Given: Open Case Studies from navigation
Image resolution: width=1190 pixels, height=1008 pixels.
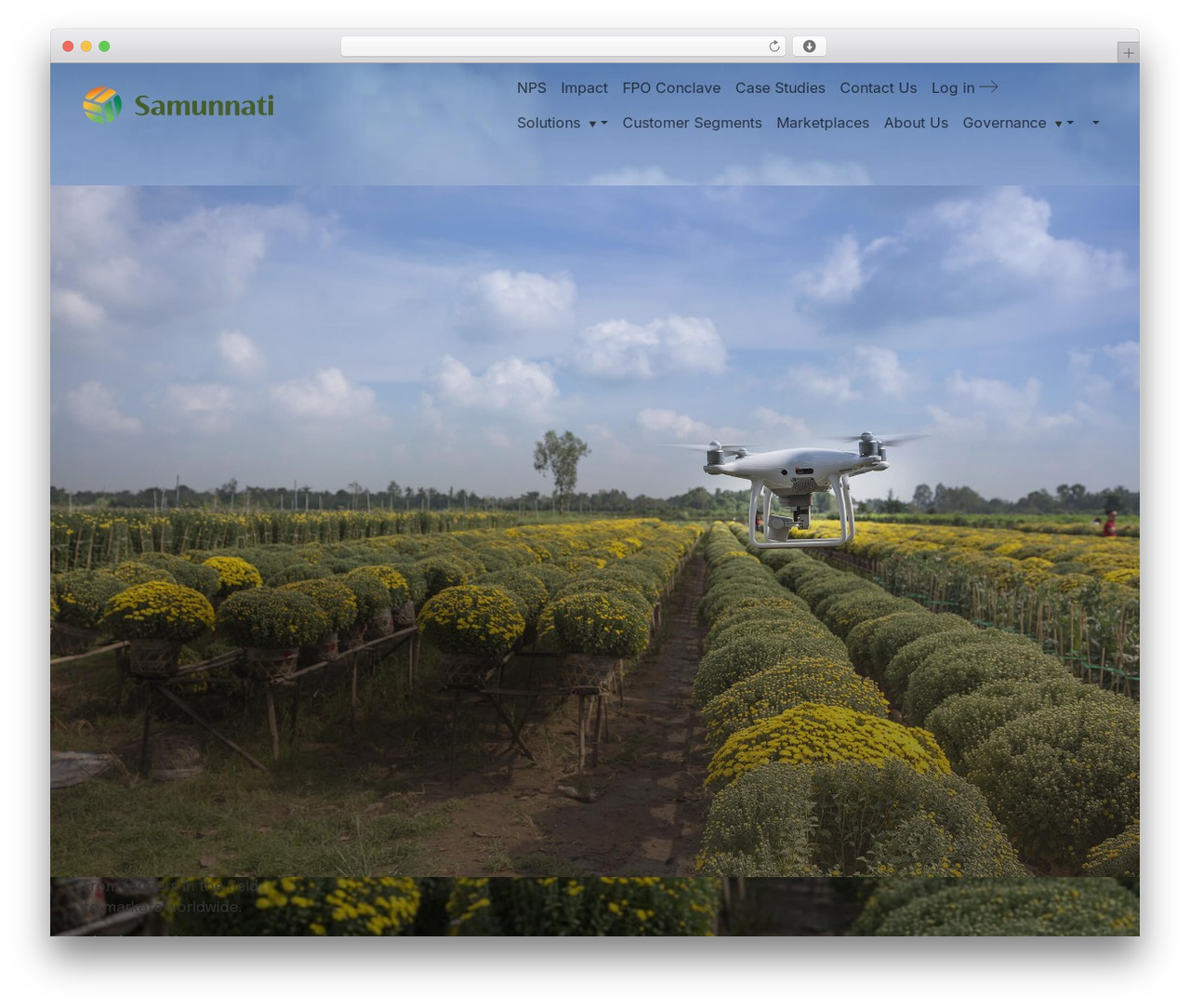Looking at the screenshot, I should point(780,87).
